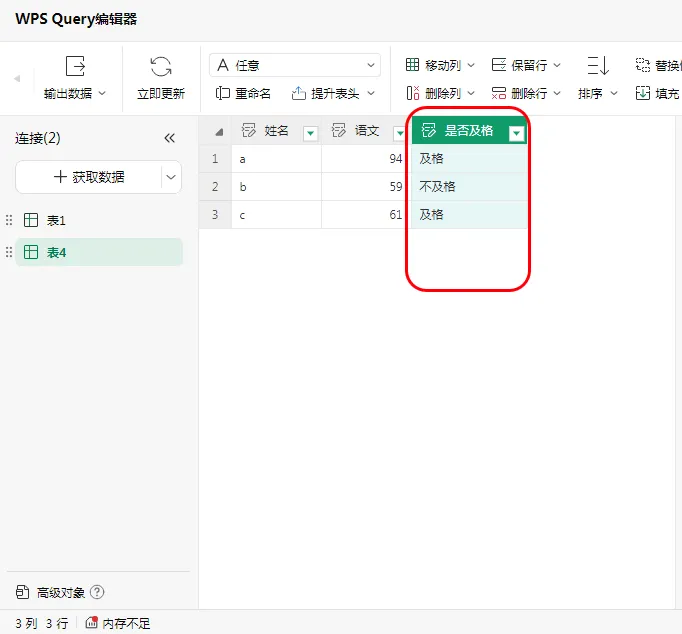Click the 保留行 keep rows icon
Viewport: 682px width, 634px height.
pos(499,65)
